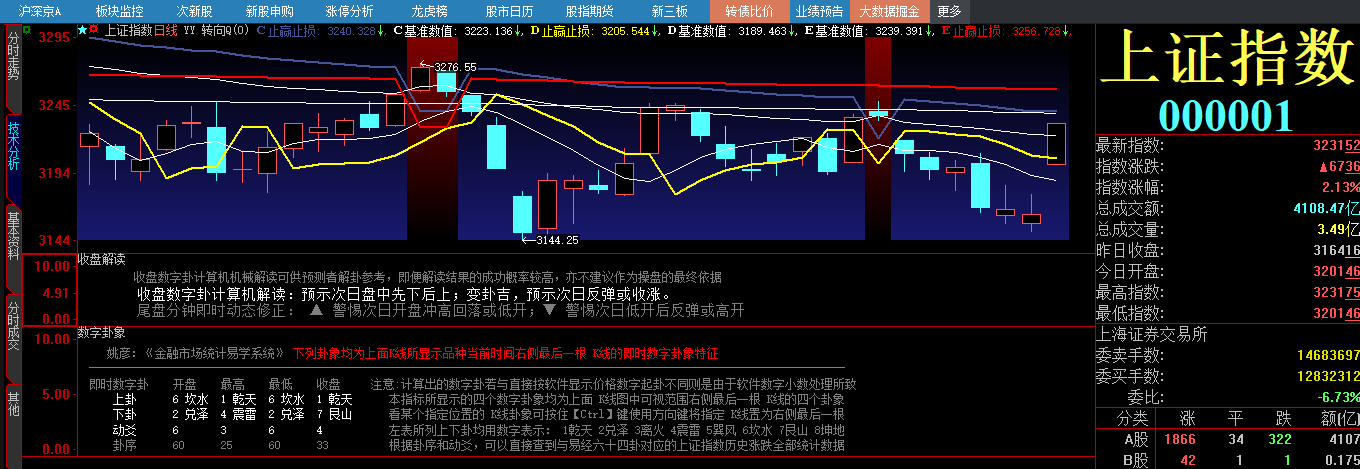Select the 总成交量 3.49亿 value
The height and width of the screenshot is (469, 1360).
[1336, 229]
